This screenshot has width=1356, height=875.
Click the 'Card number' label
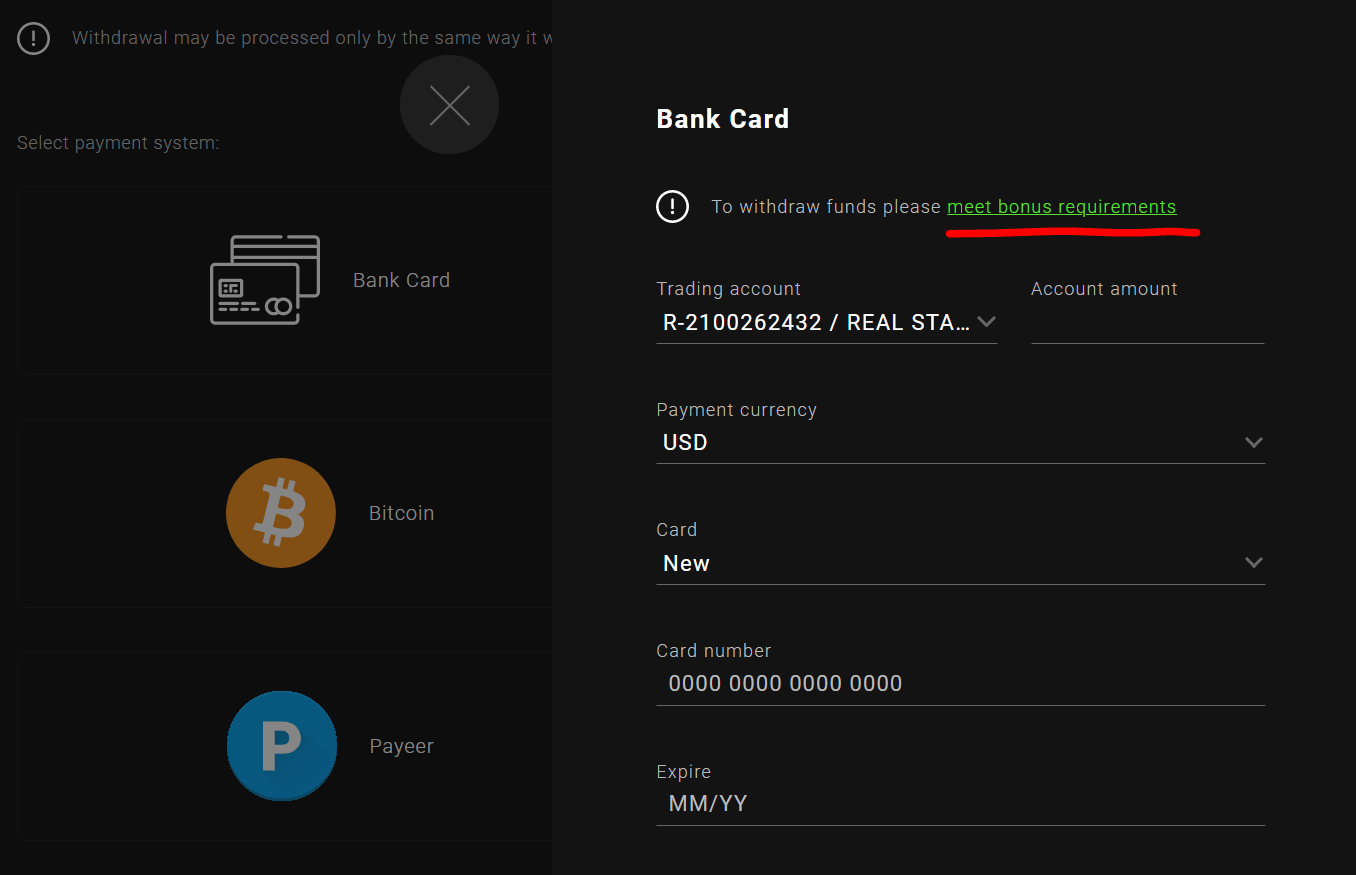(x=713, y=651)
